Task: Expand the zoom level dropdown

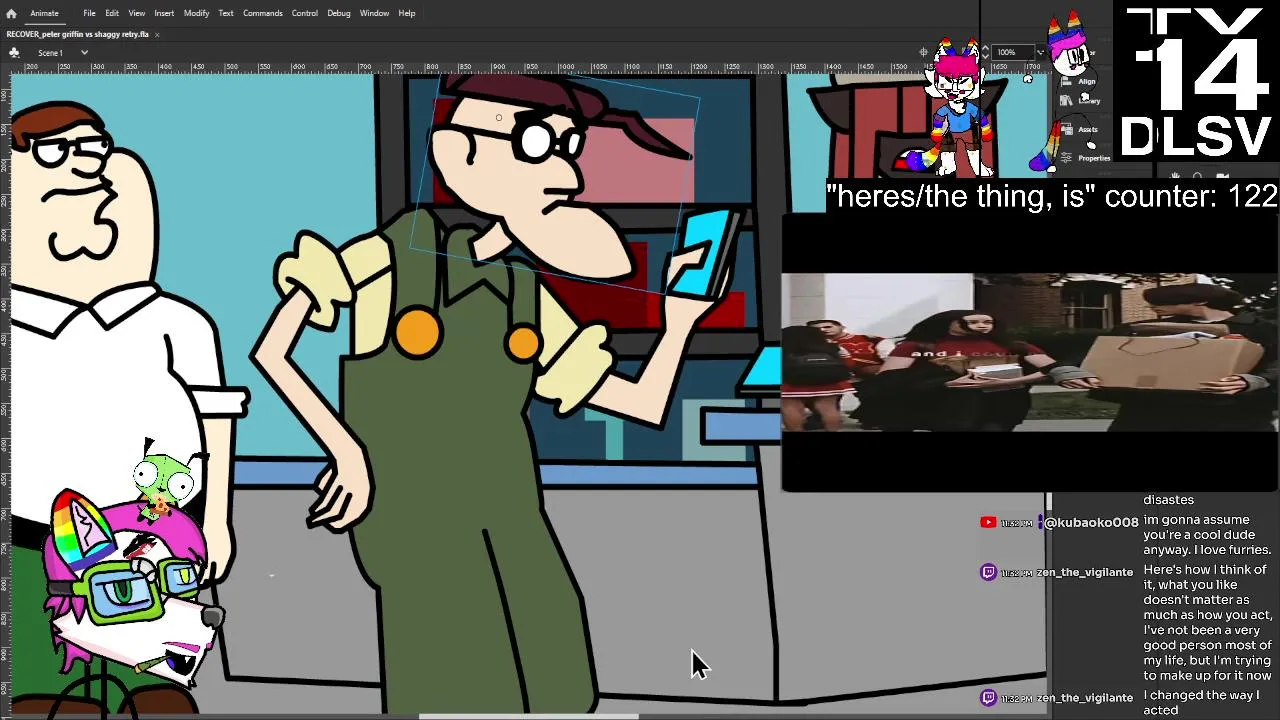Action: coord(1040,52)
